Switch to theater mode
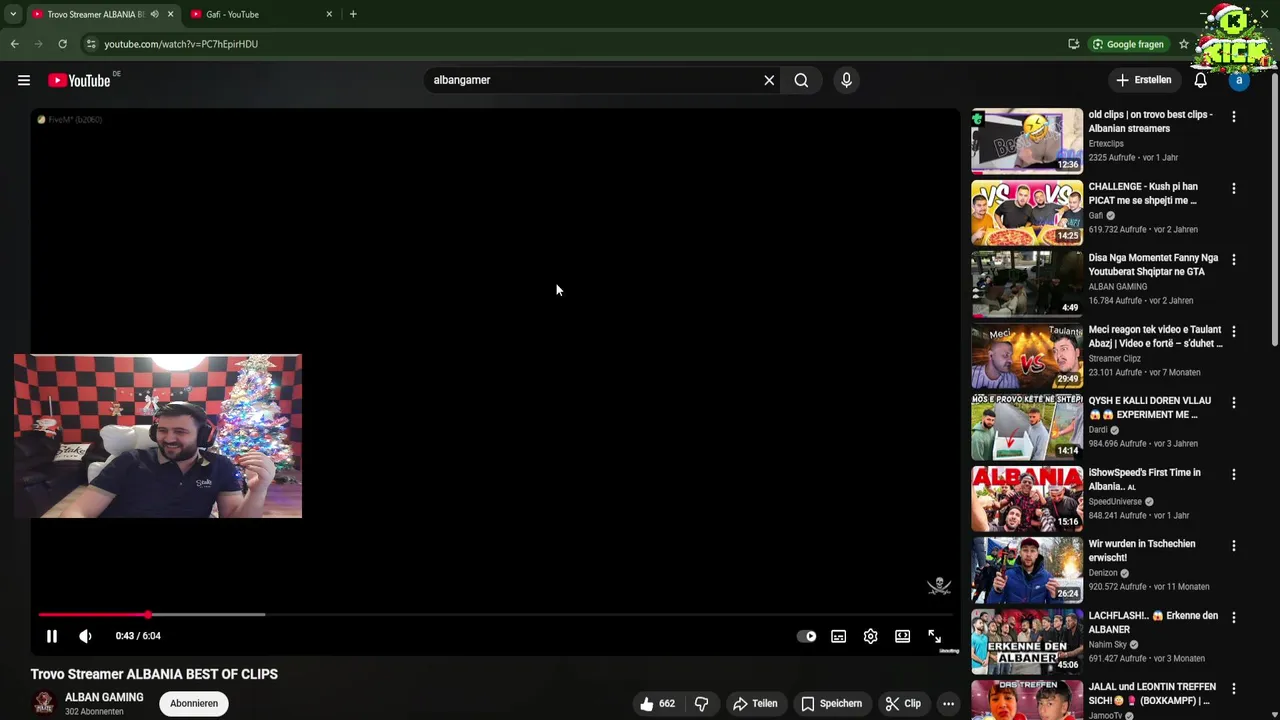 (x=902, y=636)
